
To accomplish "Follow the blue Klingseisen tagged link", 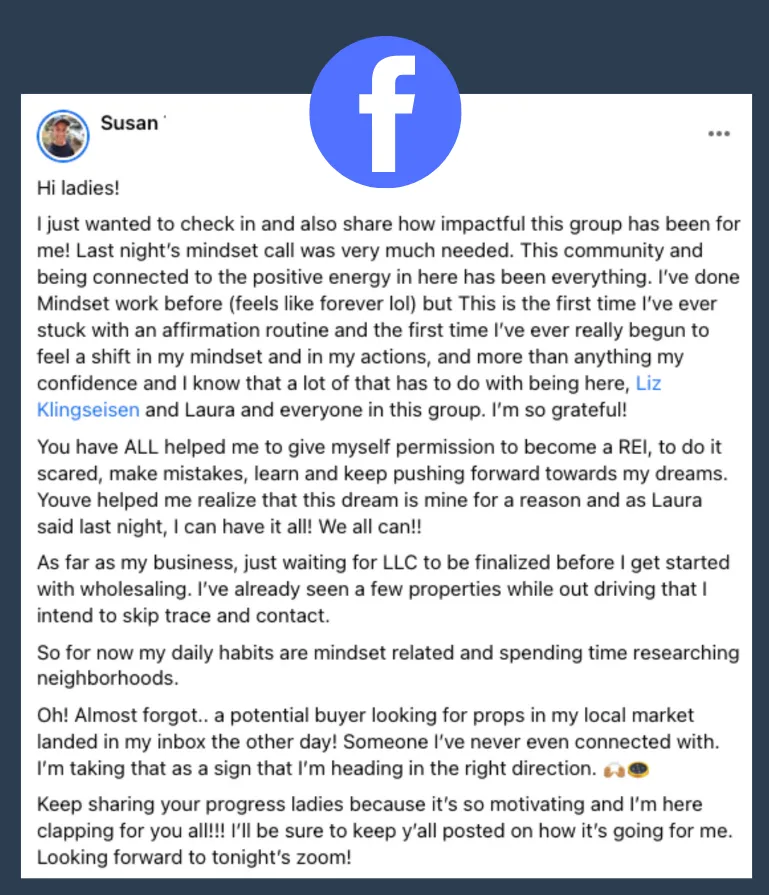I will tap(88, 410).
